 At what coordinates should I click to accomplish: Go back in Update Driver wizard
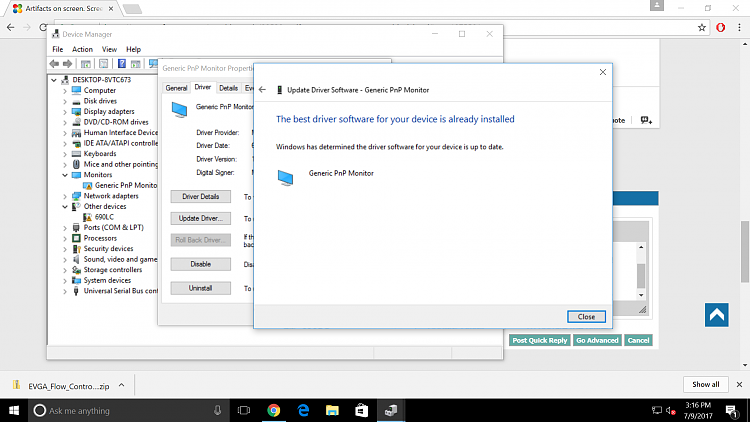pos(262,89)
